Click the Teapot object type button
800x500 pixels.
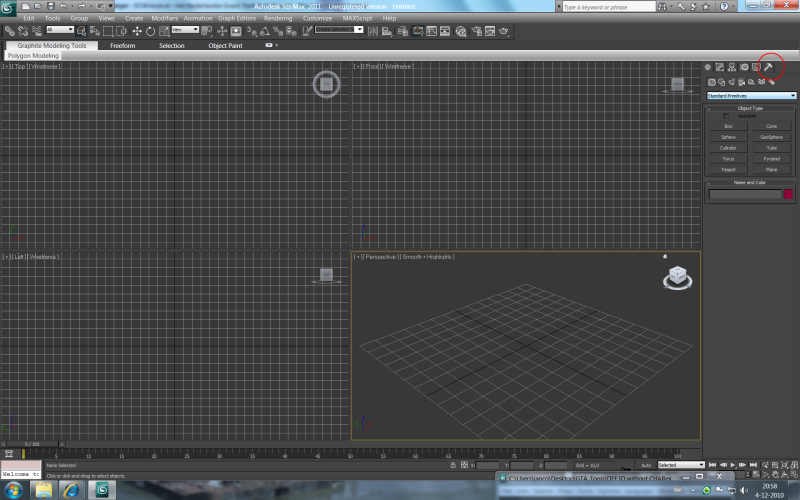[x=729, y=169]
